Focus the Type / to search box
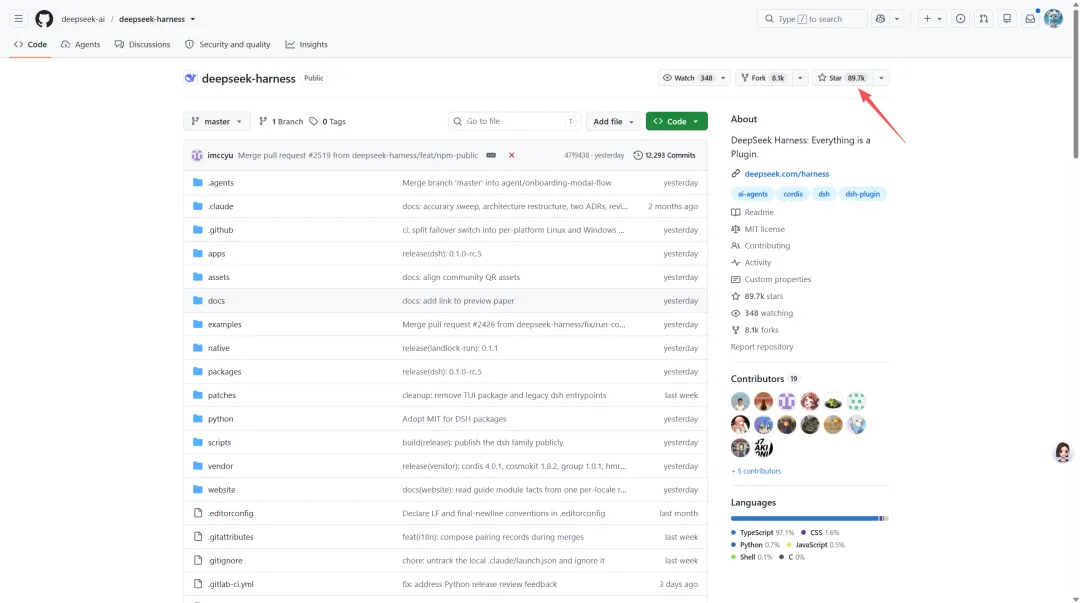 tap(812, 19)
